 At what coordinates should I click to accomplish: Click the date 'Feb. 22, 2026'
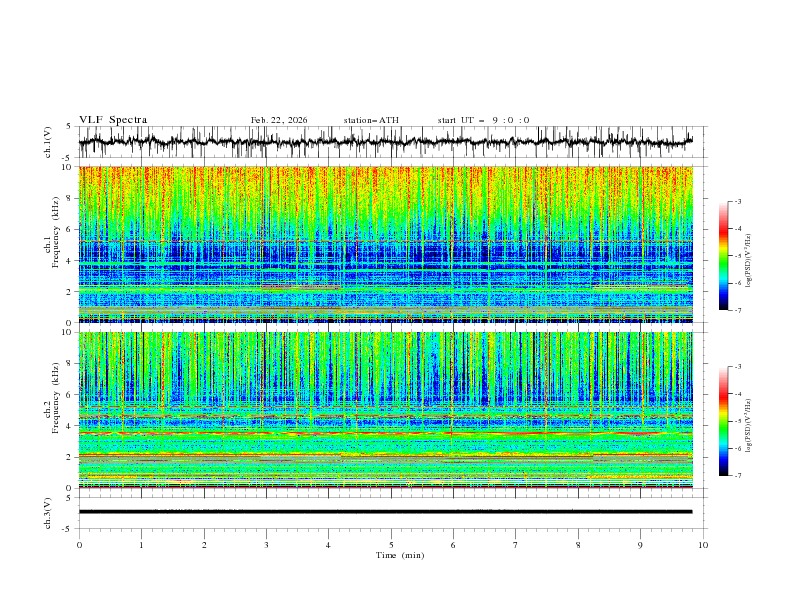(279, 120)
